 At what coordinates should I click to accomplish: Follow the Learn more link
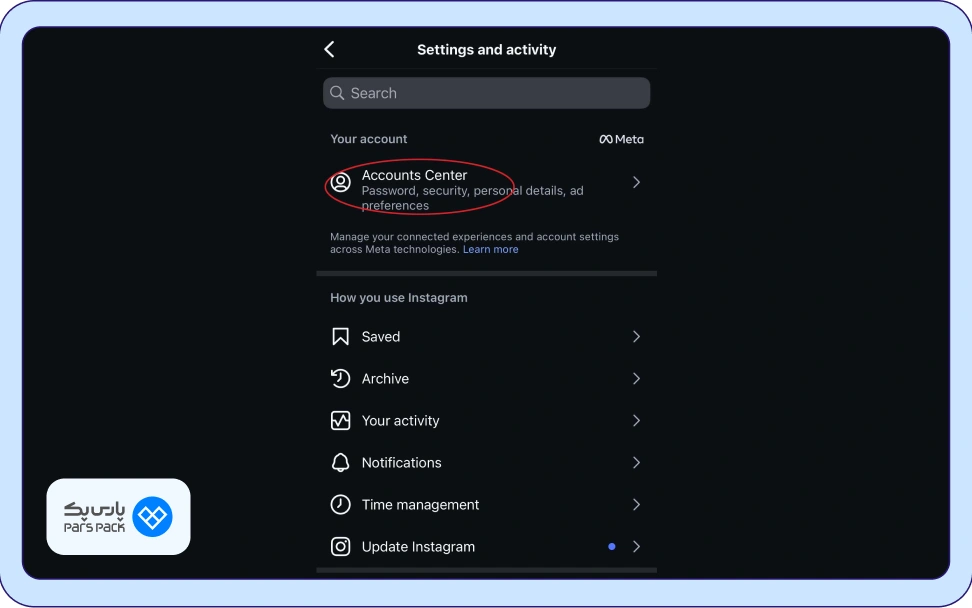pyautogui.click(x=490, y=250)
